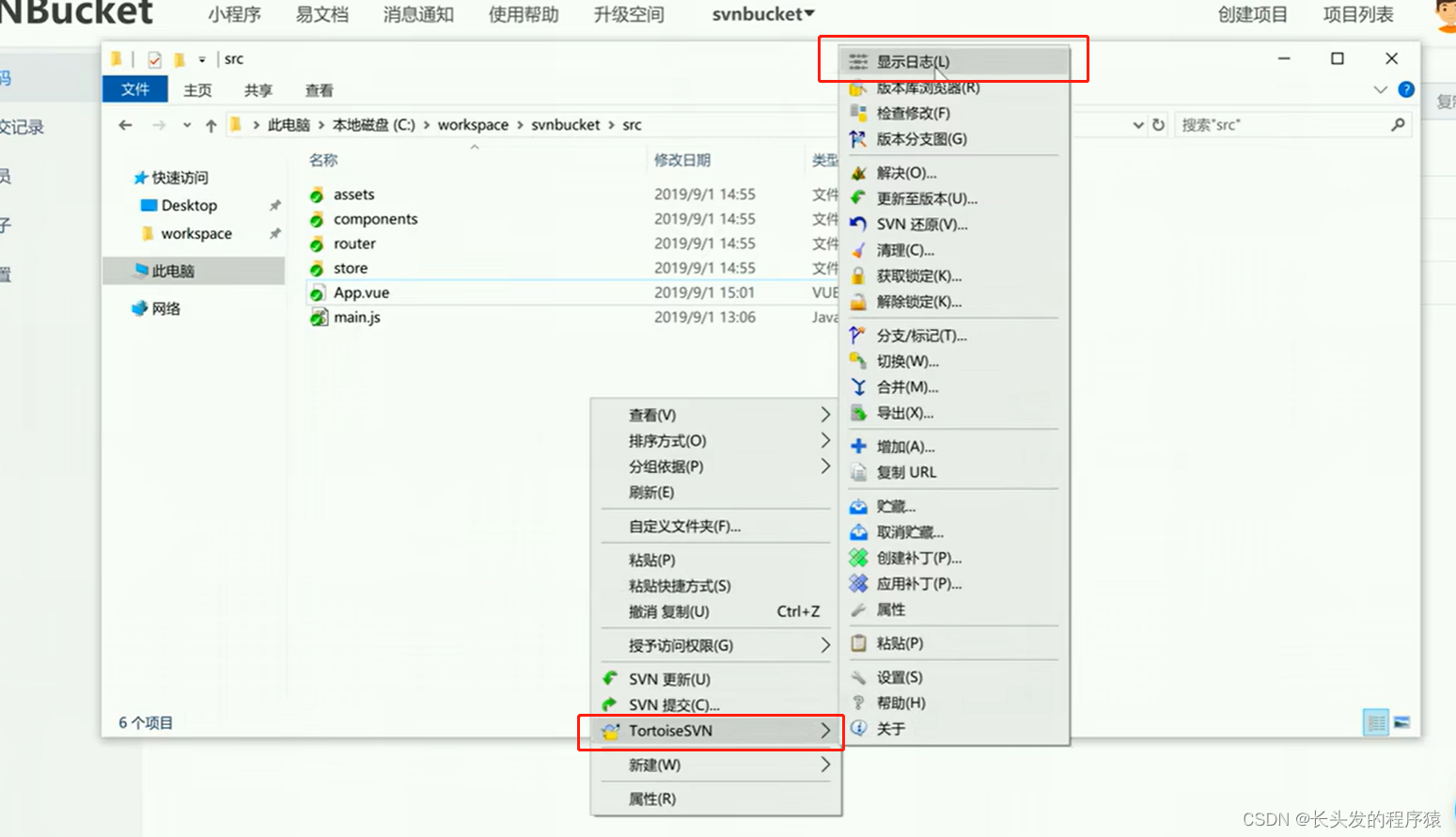The image size is (1456, 837).
Task: Choose Customize this folder (自定义文件夹)
Action: tap(715, 527)
